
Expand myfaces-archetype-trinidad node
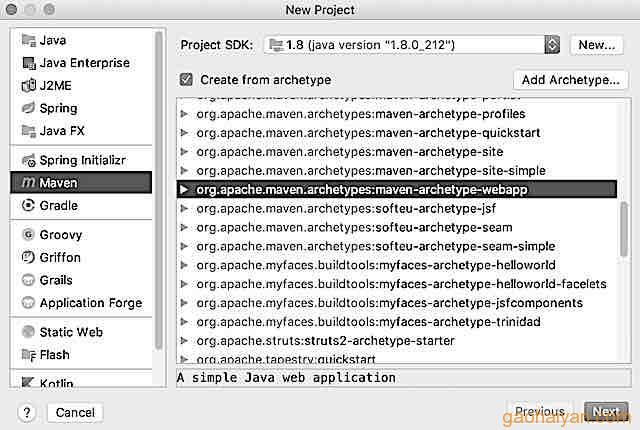click(184, 322)
